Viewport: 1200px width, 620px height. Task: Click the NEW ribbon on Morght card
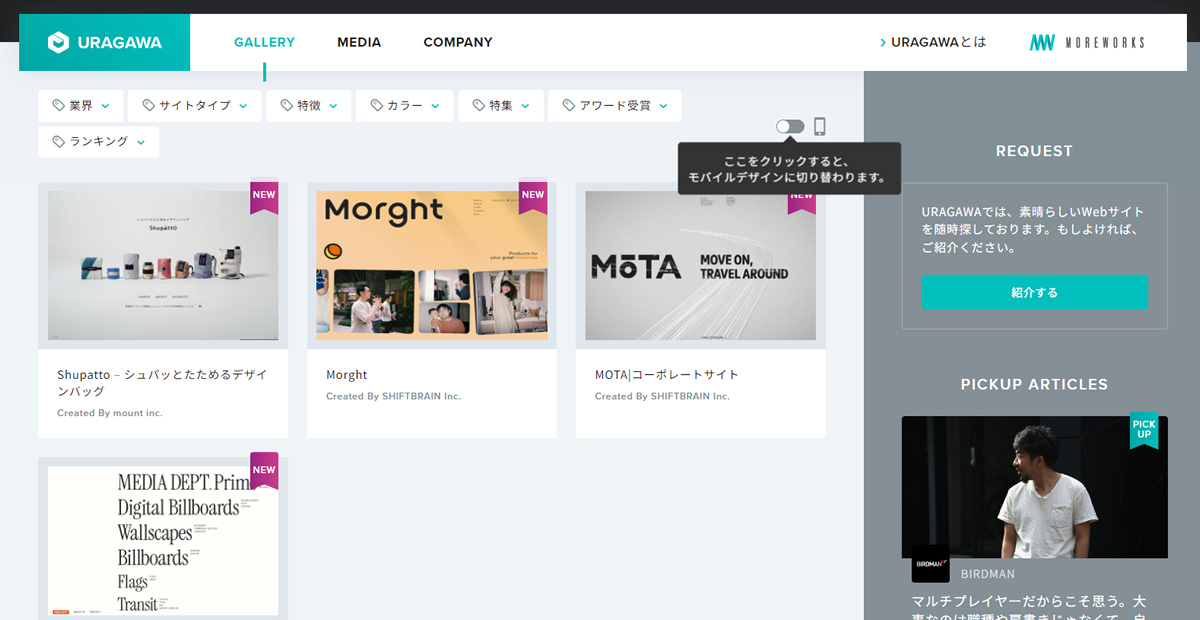pyautogui.click(x=533, y=197)
